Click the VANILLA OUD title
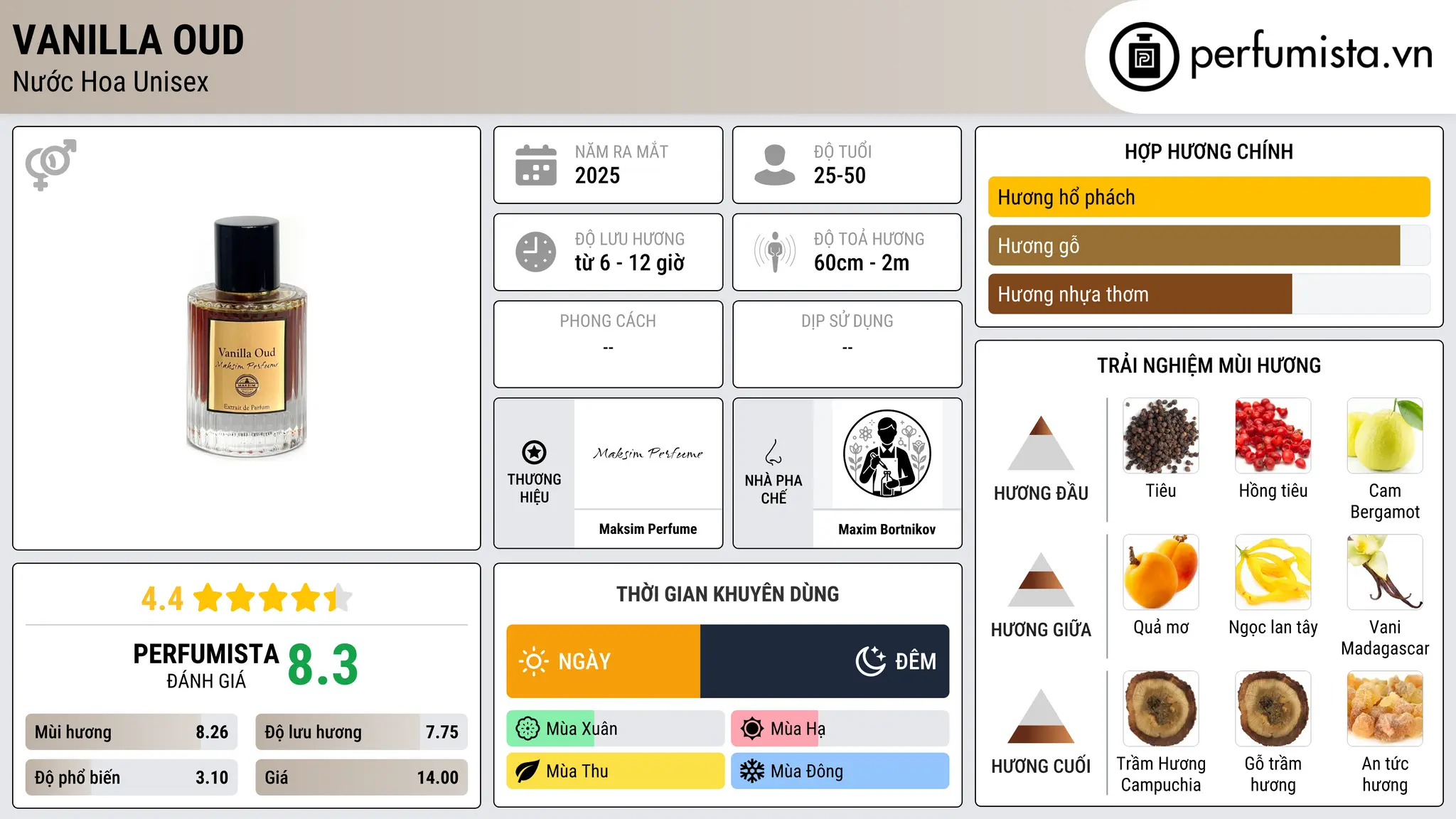Viewport: 1456px width, 819px height. (x=129, y=40)
